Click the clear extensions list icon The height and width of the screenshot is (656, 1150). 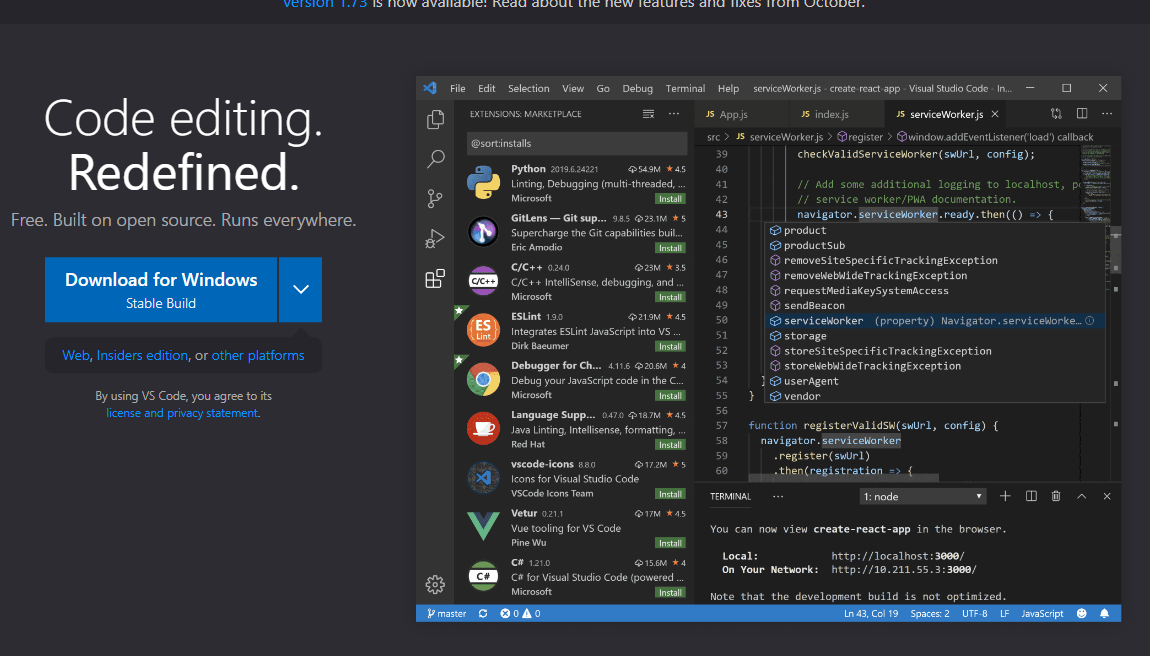pos(648,114)
